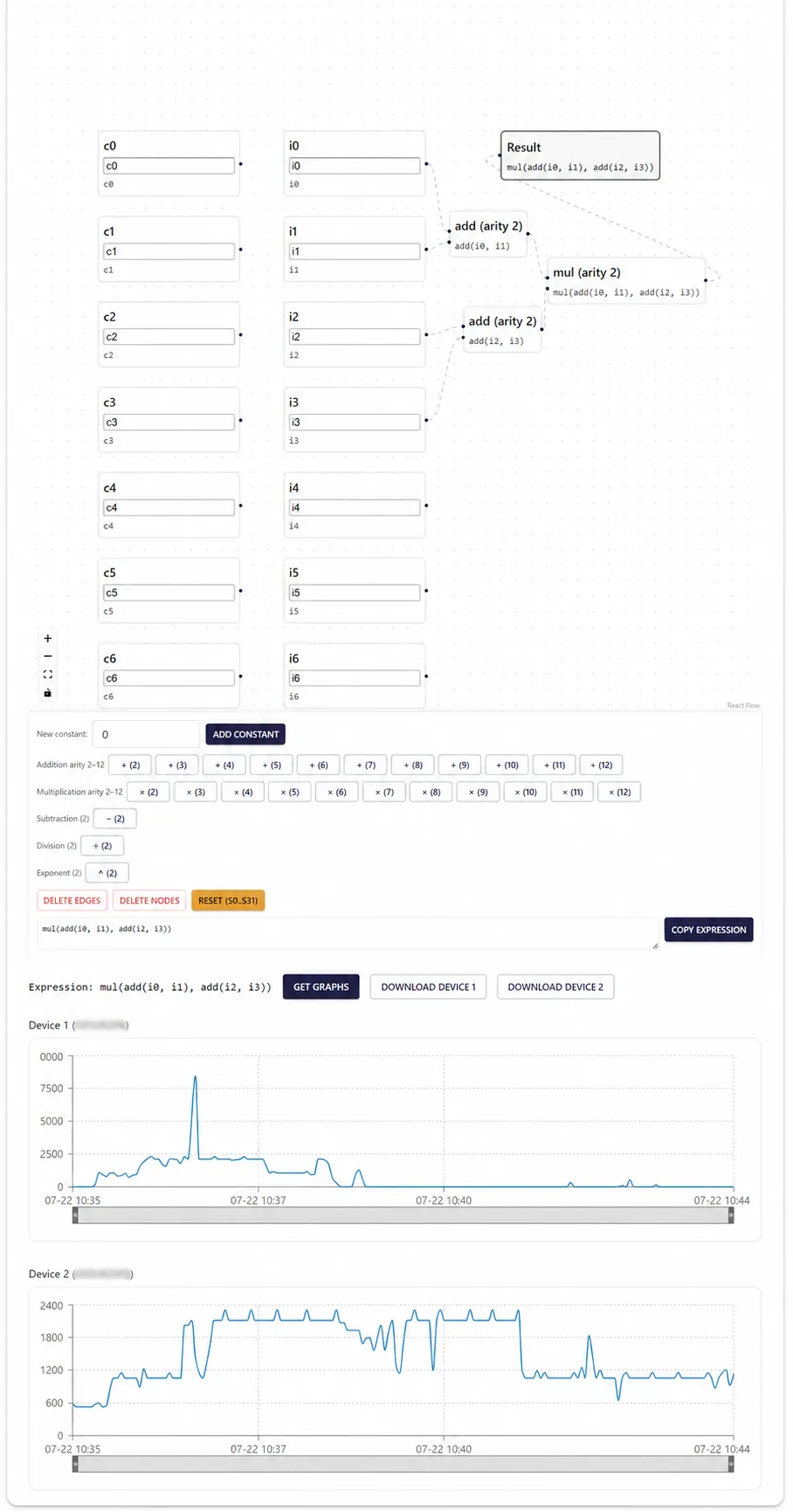
Task: Add a multiplication node of arity 10
Action: (x=526, y=792)
